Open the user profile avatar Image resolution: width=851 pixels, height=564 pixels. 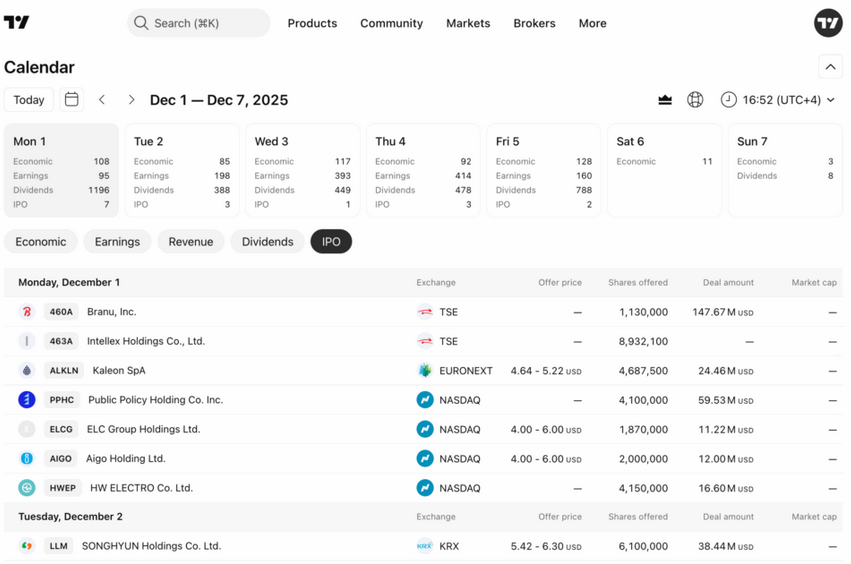pos(828,23)
